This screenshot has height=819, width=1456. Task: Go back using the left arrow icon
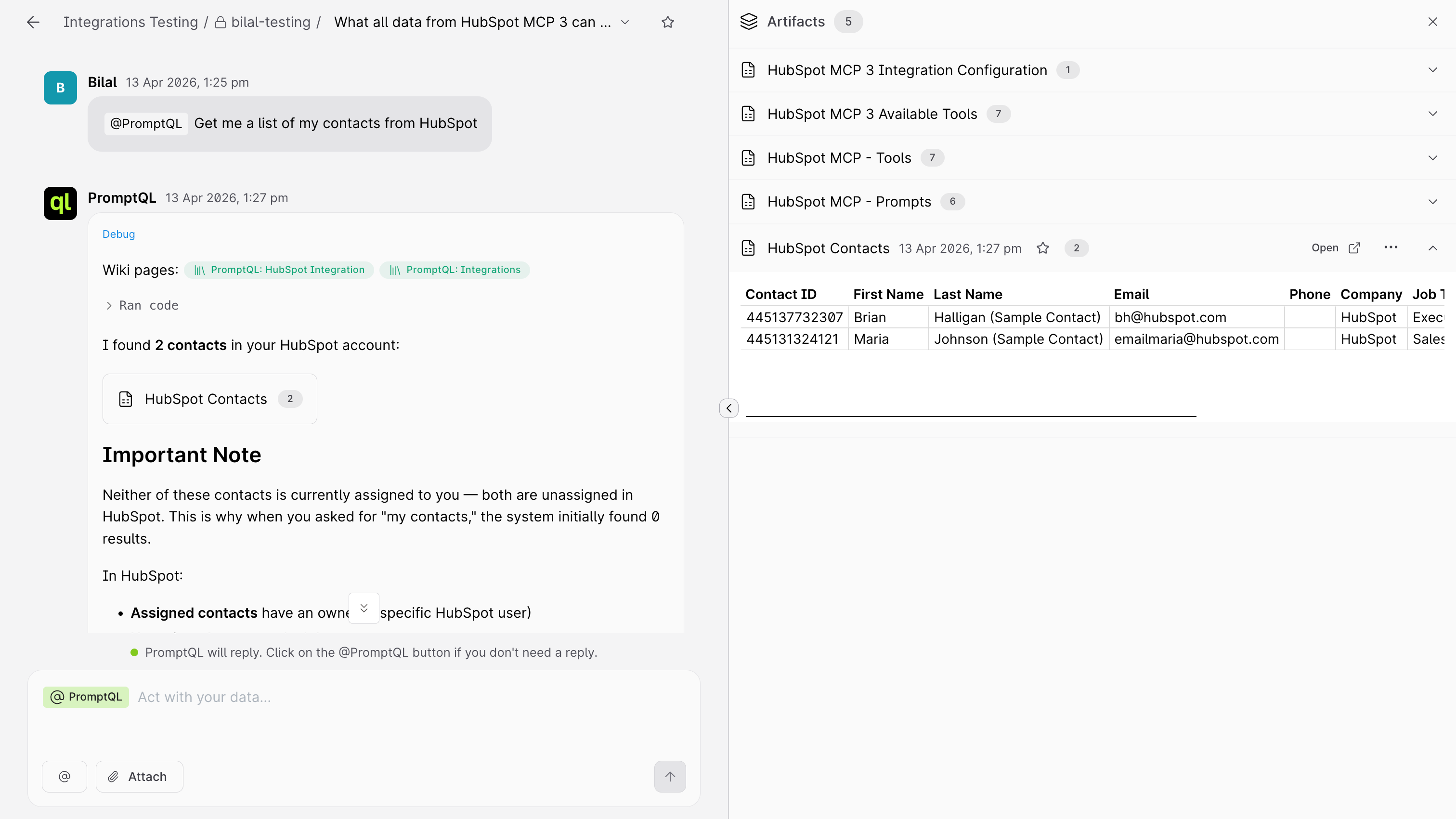pos(33,22)
